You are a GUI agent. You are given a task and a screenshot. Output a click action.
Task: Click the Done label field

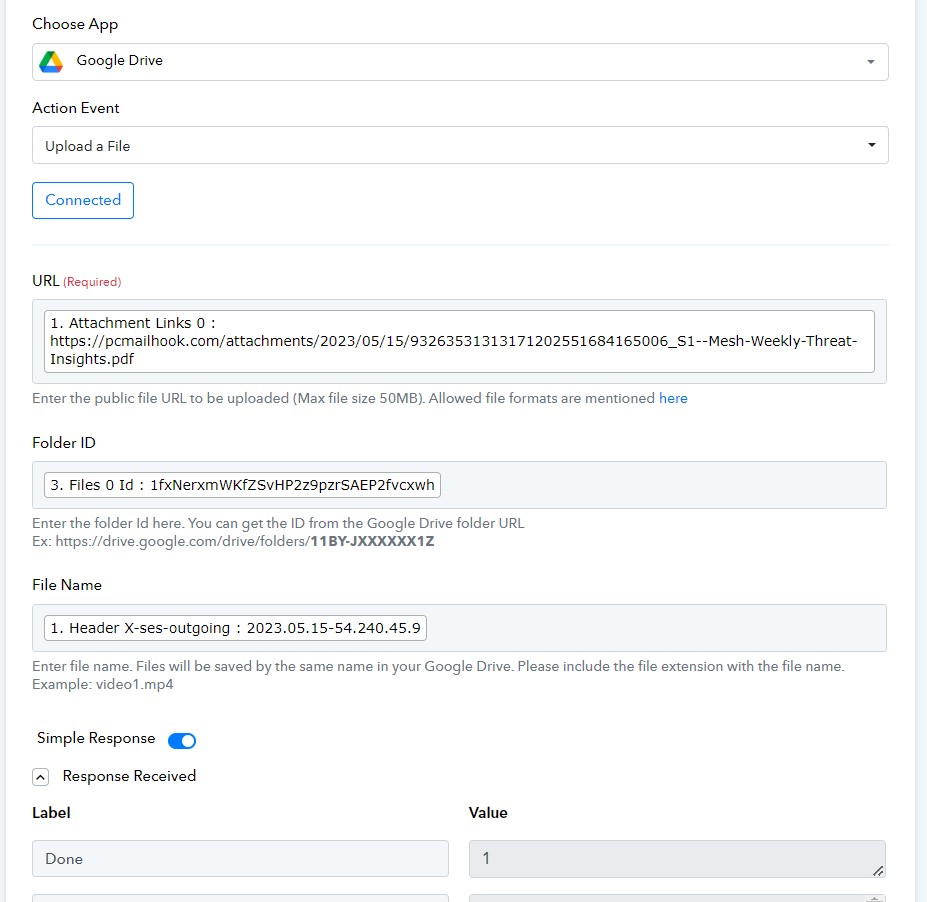click(240, 858)
